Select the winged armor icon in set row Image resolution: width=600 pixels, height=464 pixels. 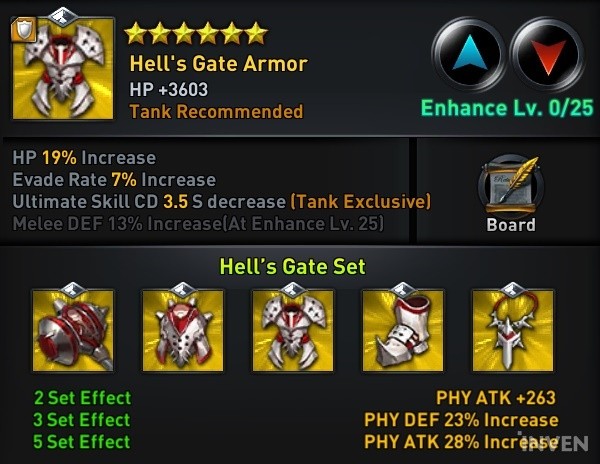click(293, 330)
